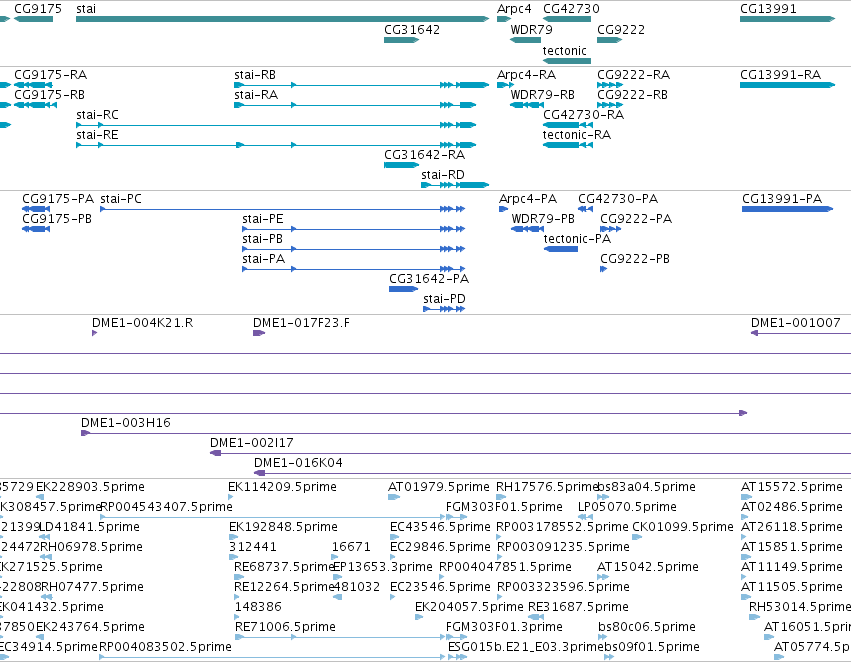The height and width of the screenshot is (662, 851).
Task: Select the CK01099.5prime EST label
Action: [x=683, y=527]
